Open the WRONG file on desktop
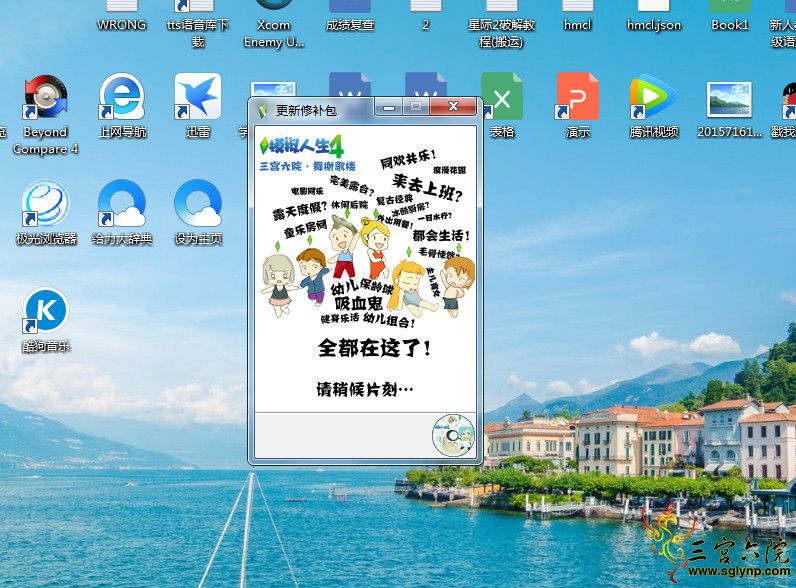Screen dimensions: 796x588 [x=122, y=16]
